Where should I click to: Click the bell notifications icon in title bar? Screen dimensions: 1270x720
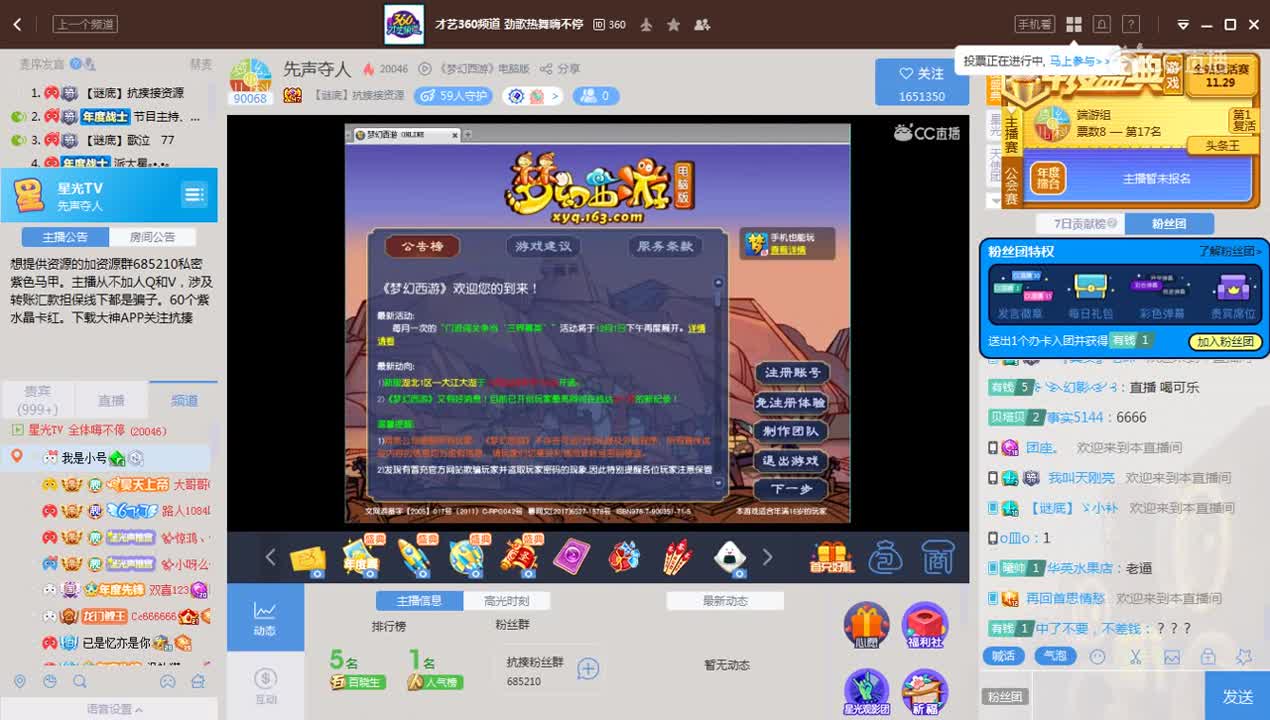(x=1102, y=24)
